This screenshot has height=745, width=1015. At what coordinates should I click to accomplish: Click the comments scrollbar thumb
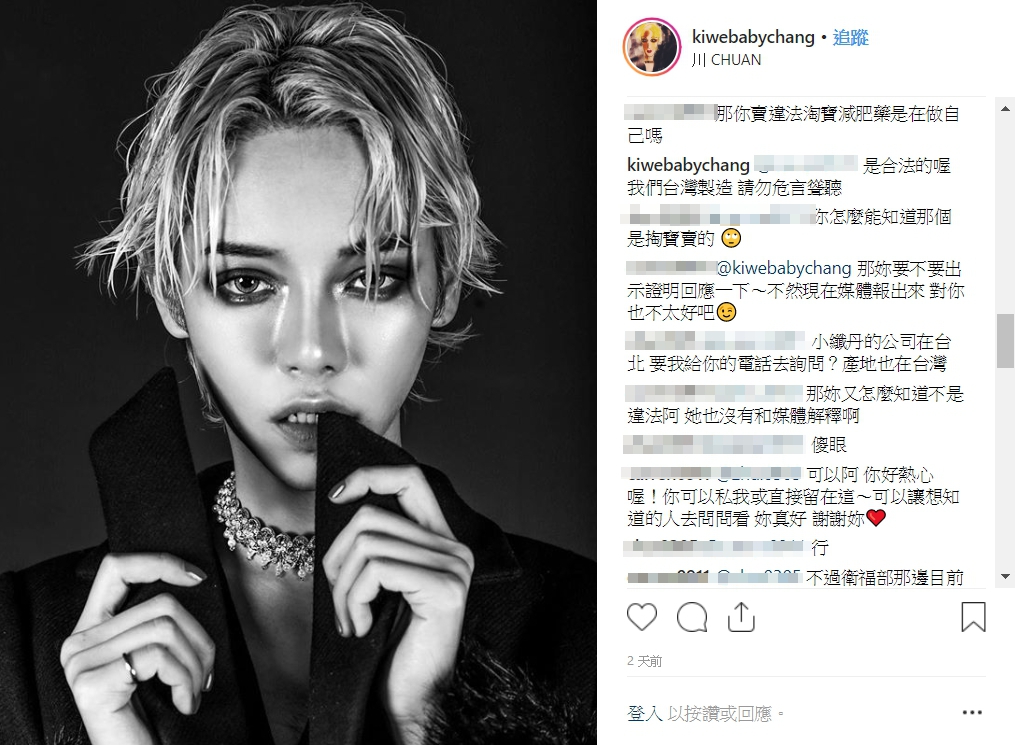(1005, 340)
